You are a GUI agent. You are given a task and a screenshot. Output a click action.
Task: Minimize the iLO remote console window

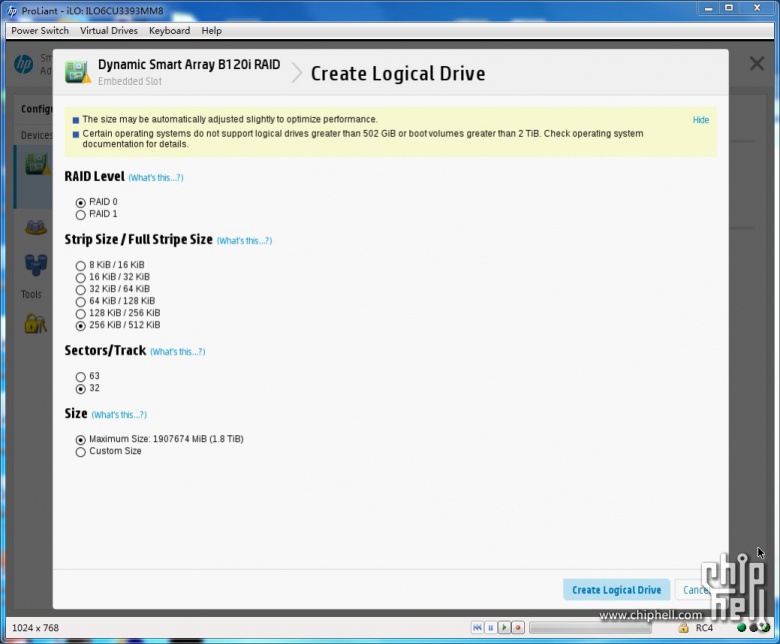coord(708,8)
